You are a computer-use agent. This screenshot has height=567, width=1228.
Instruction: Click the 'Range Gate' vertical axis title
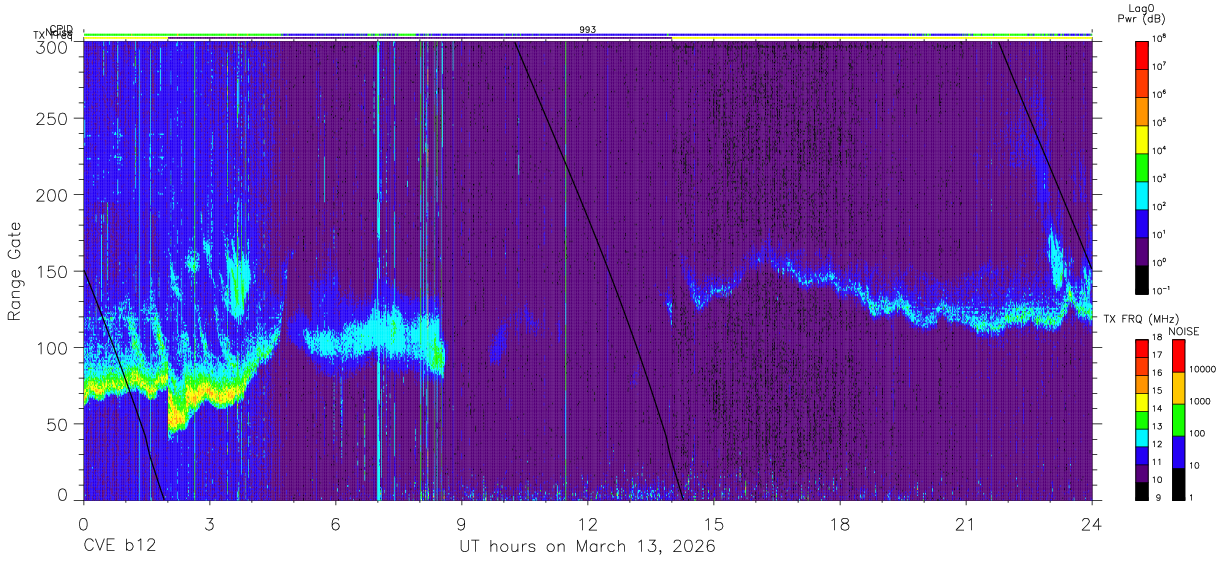click(15, 270)
